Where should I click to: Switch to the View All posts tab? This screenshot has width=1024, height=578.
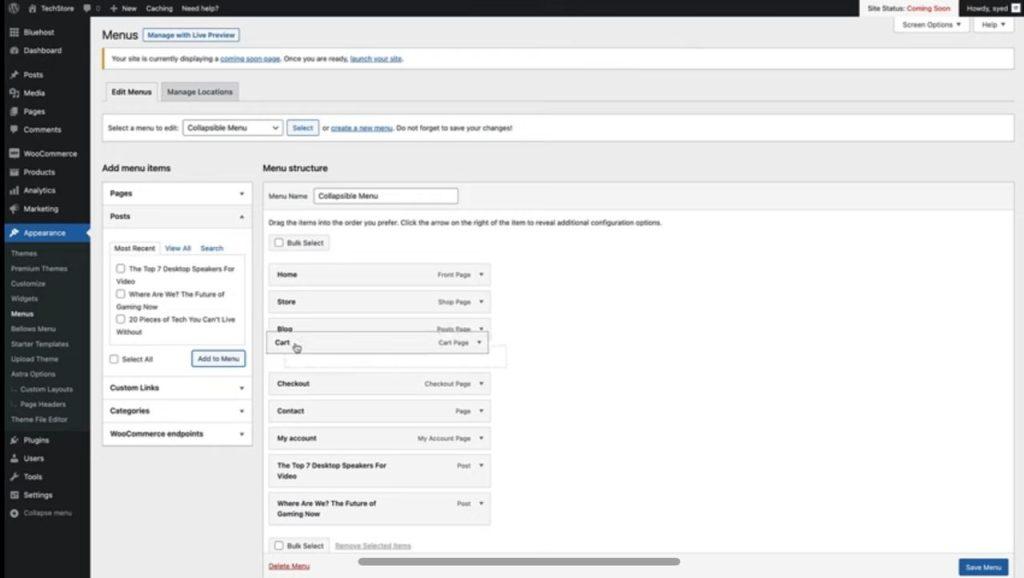179,247
